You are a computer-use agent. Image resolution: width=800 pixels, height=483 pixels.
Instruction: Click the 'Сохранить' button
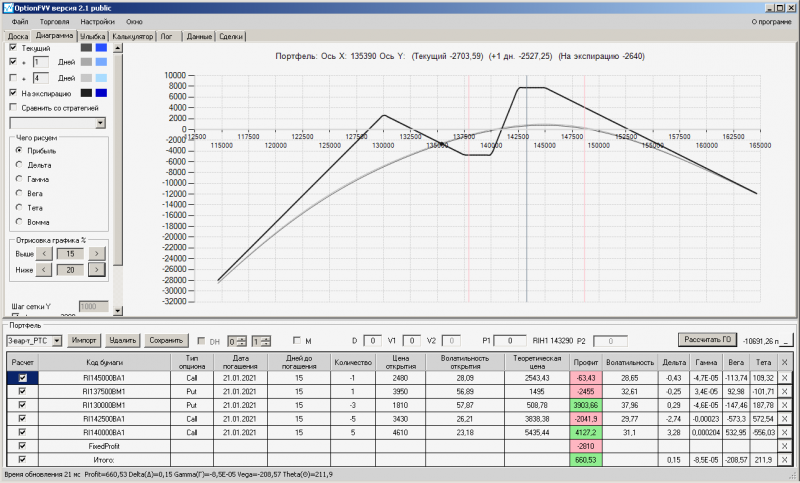click(x=166, y=340)
